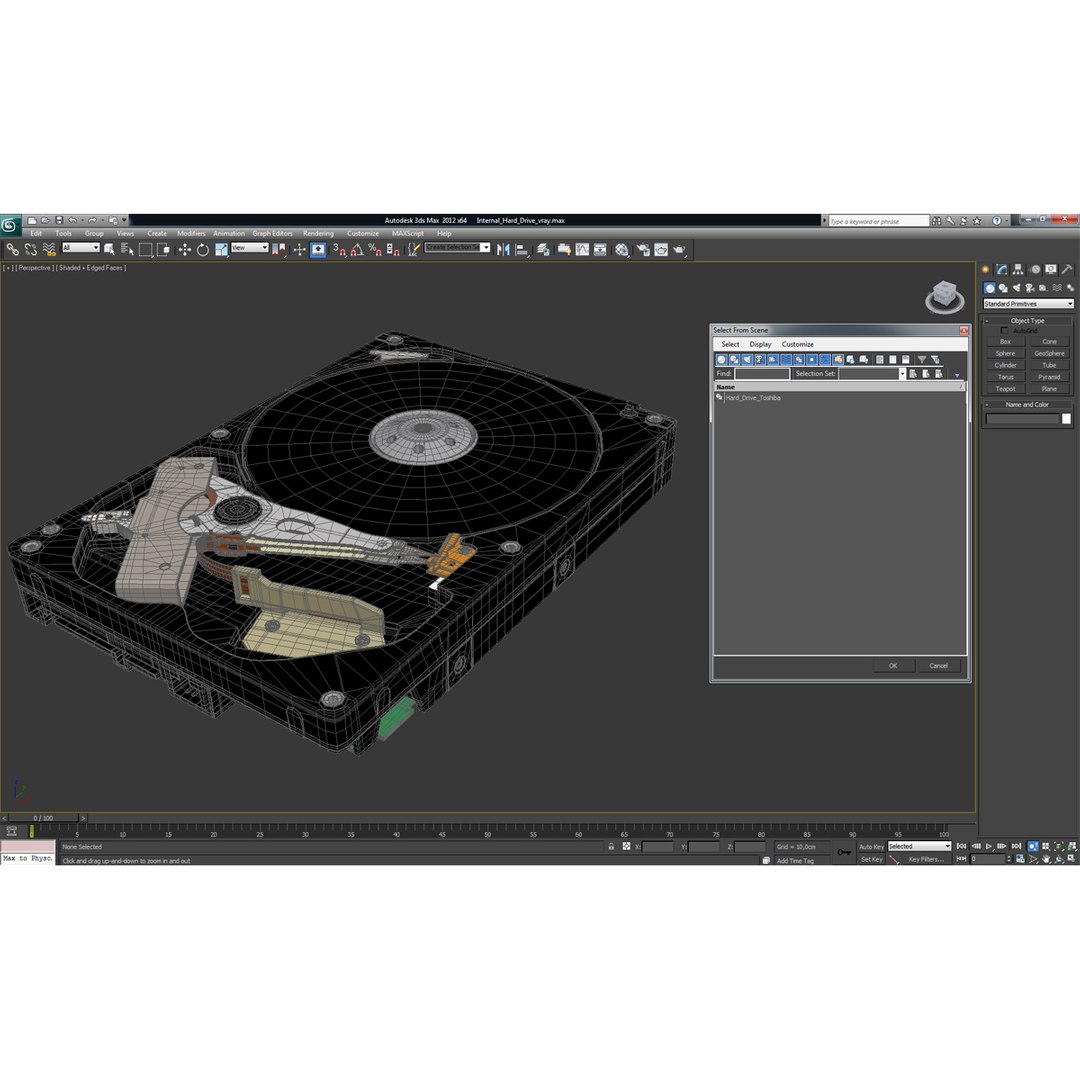Click the object color swatch in Name and Color

coord(1066,419)
